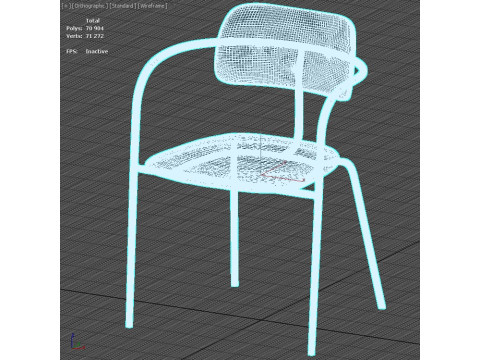Select the Total statistics header
Image resolution: width=480 pixels, height=360 pixels.
(x=93, y=21)
